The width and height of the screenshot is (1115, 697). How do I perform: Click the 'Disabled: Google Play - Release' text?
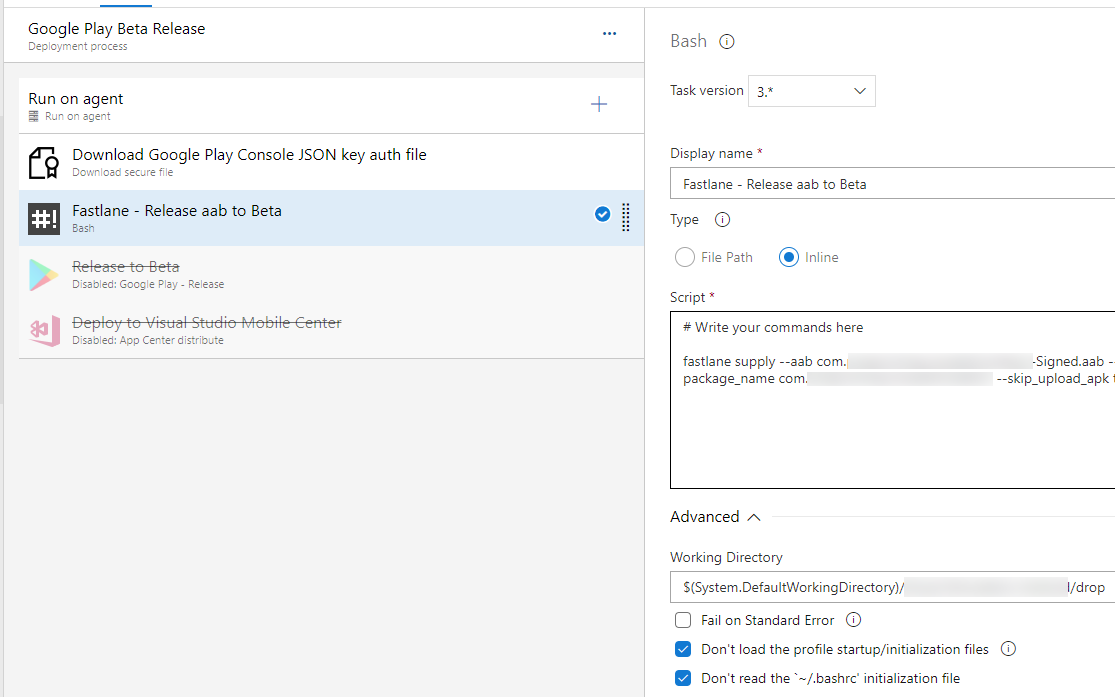tap(148, 284)
